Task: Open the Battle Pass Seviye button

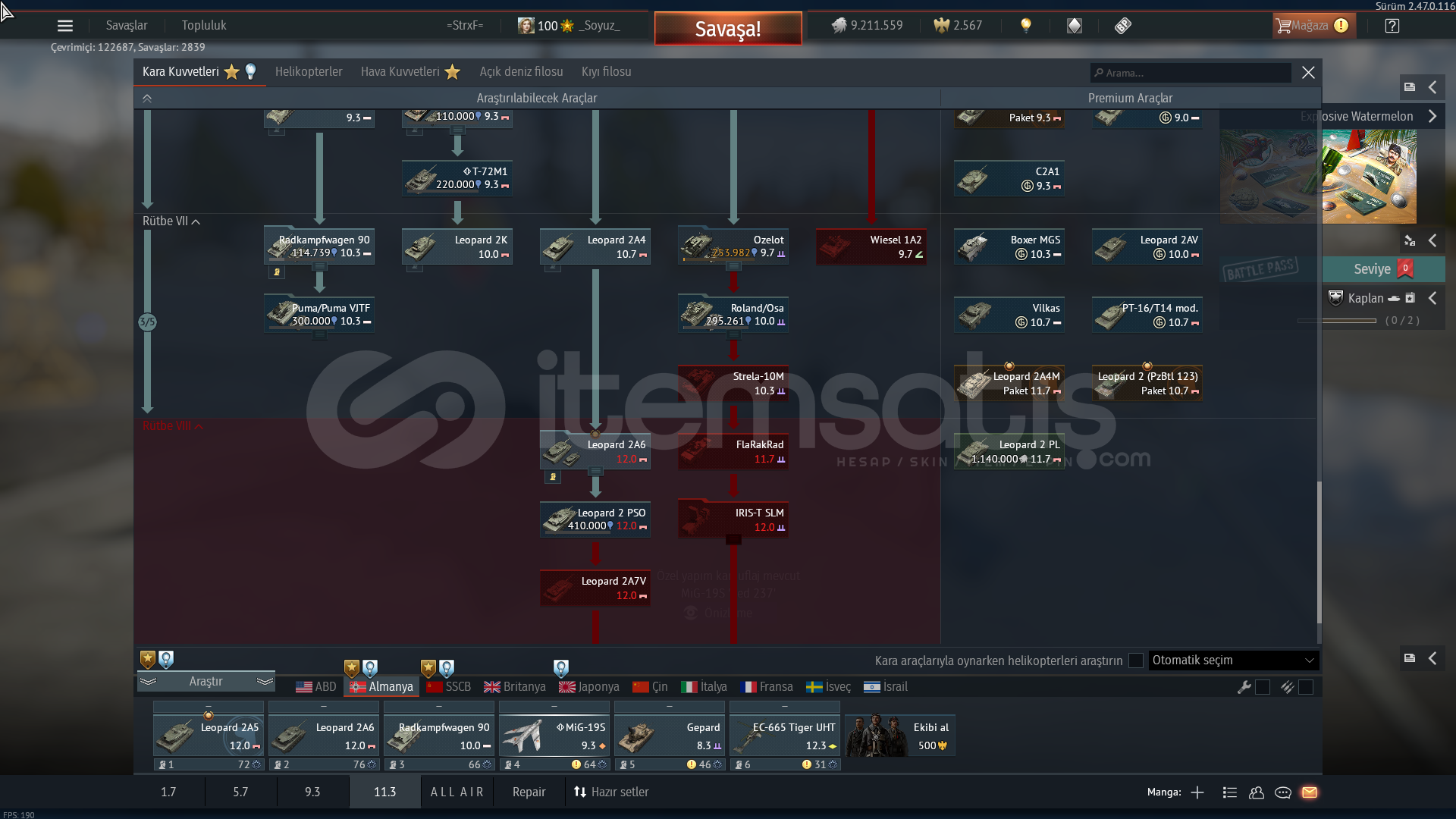Action: (1383, 268)
